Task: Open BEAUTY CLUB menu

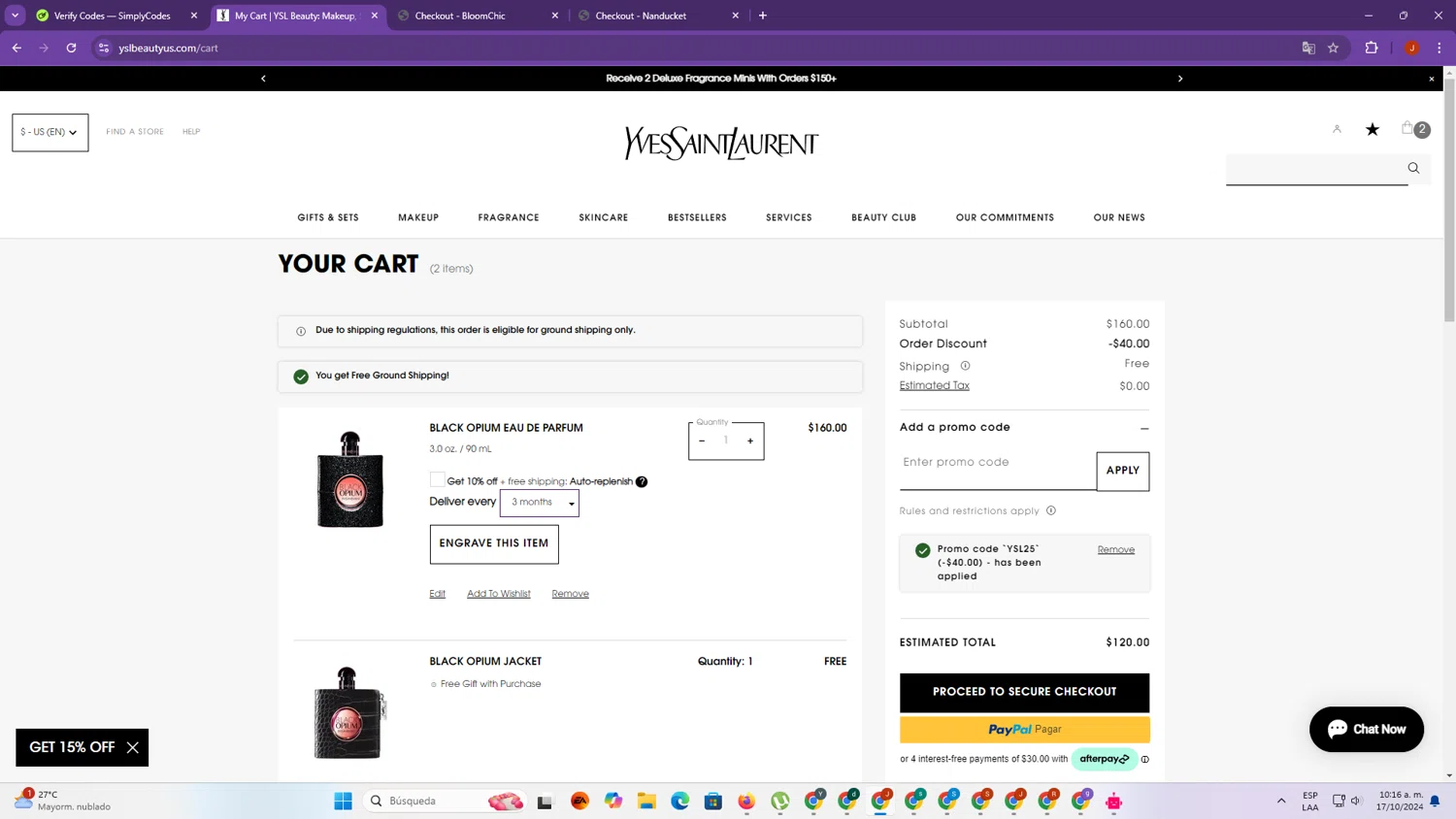Action: (884, 217)
